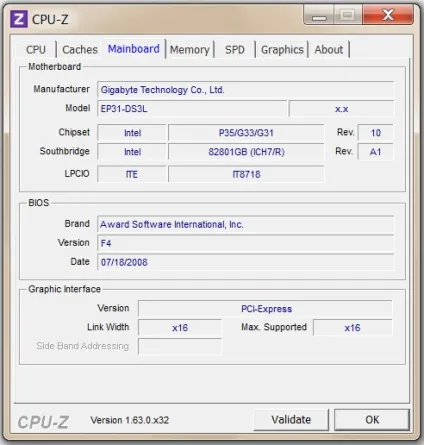This screenshot has height=445, width=424.
Task: Click the chipset Rev. value 10
Action: (x=375, y=133)
